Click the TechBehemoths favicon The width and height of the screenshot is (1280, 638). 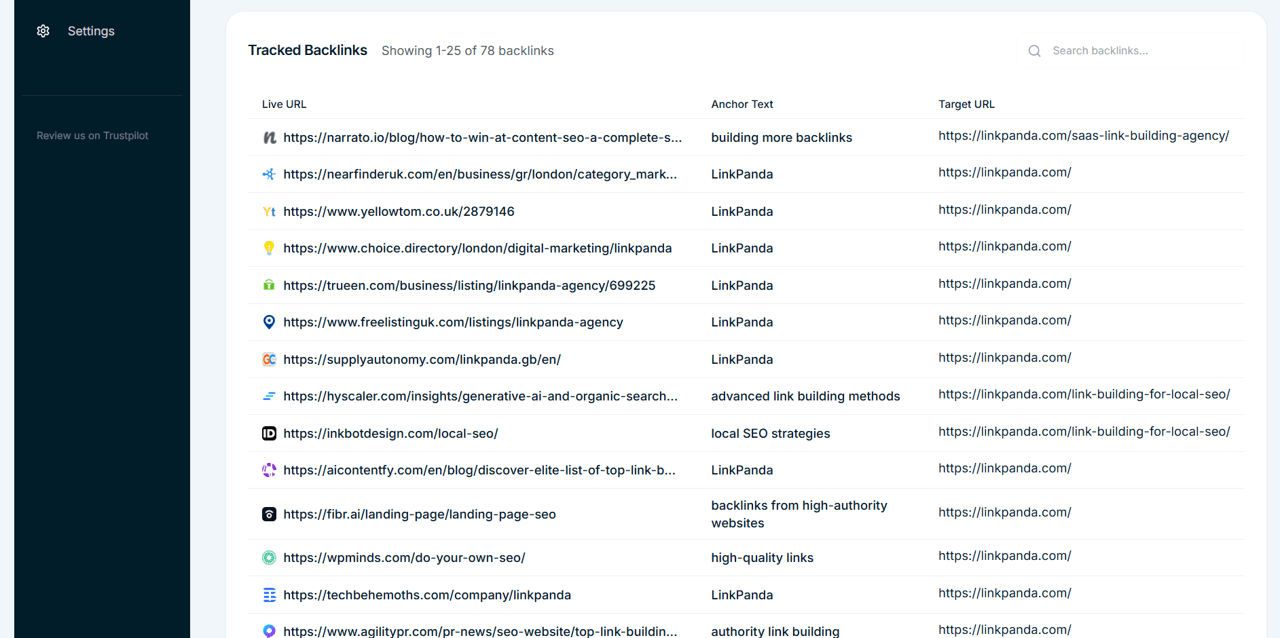[269, 594]
